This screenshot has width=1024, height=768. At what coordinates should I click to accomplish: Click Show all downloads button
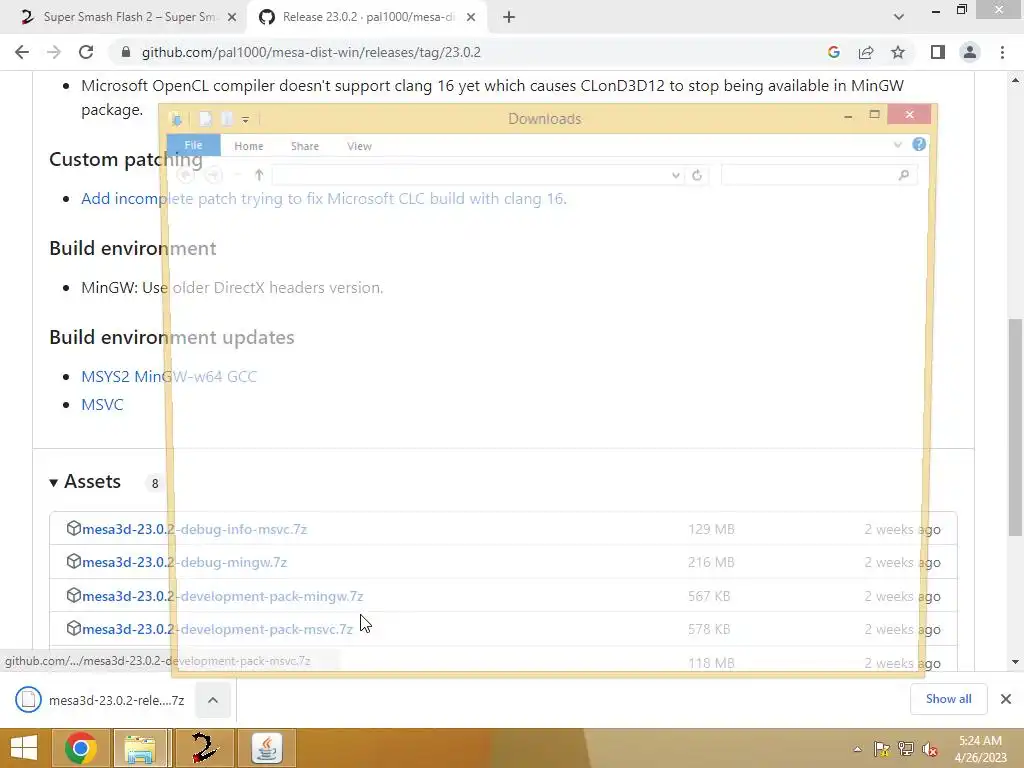948,699
